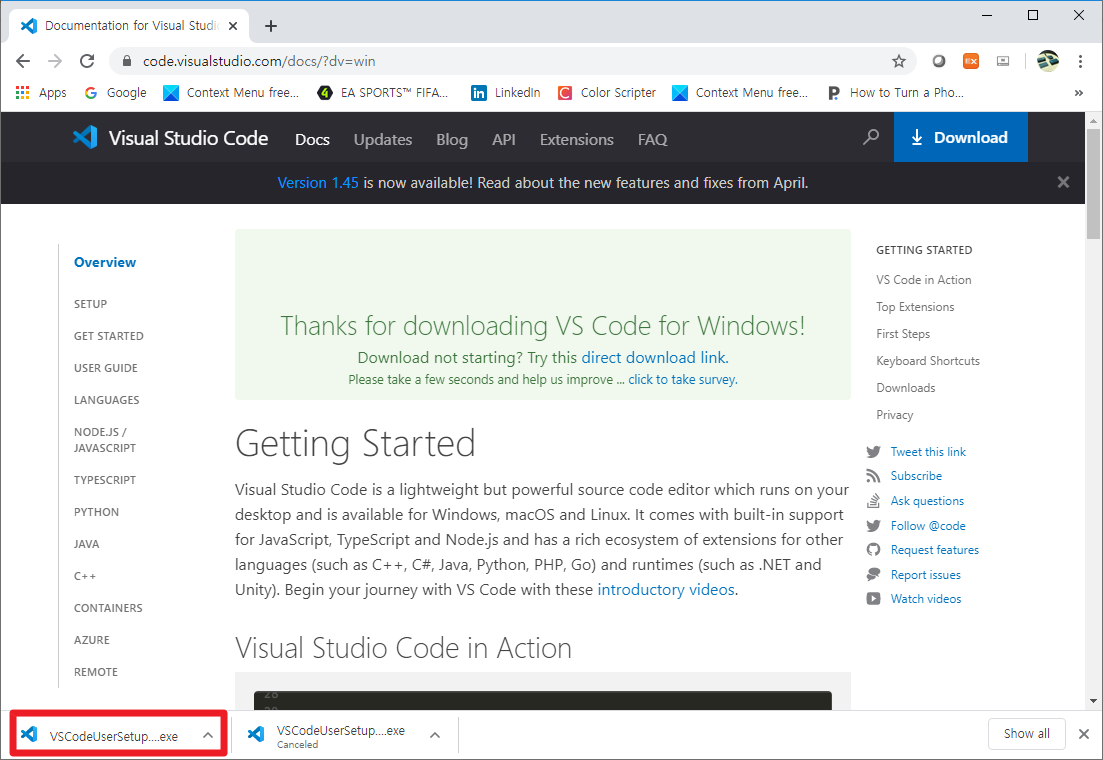The width and height of the screenshot is (1103, 760).
Task: Expand GET STARTED section in sidebar
Action: coord(108,336)
